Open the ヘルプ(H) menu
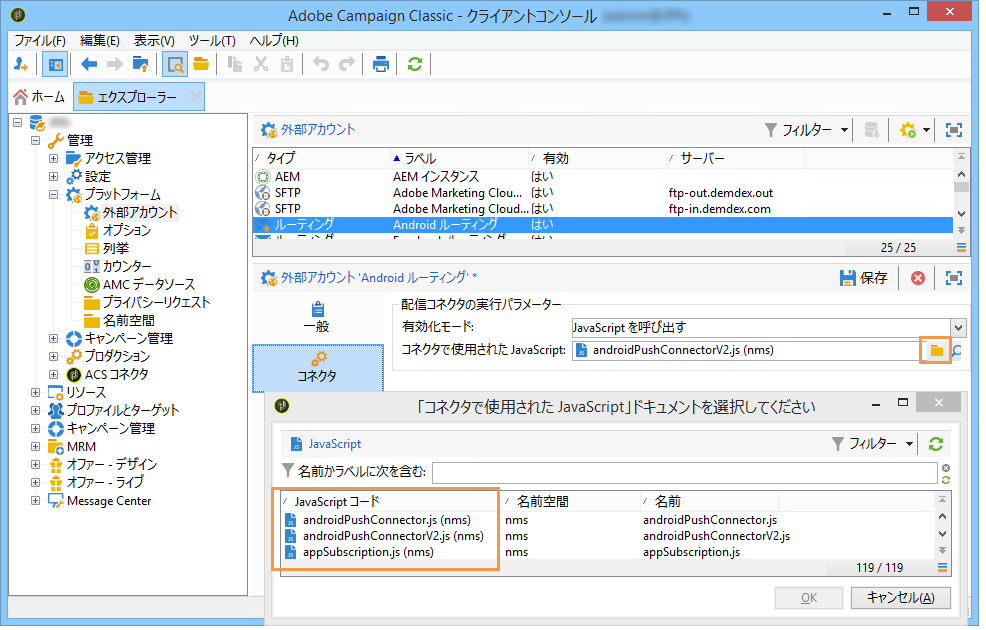Image resolution: width=986 pixels, height=630 pixels. [x=274, y=41]
